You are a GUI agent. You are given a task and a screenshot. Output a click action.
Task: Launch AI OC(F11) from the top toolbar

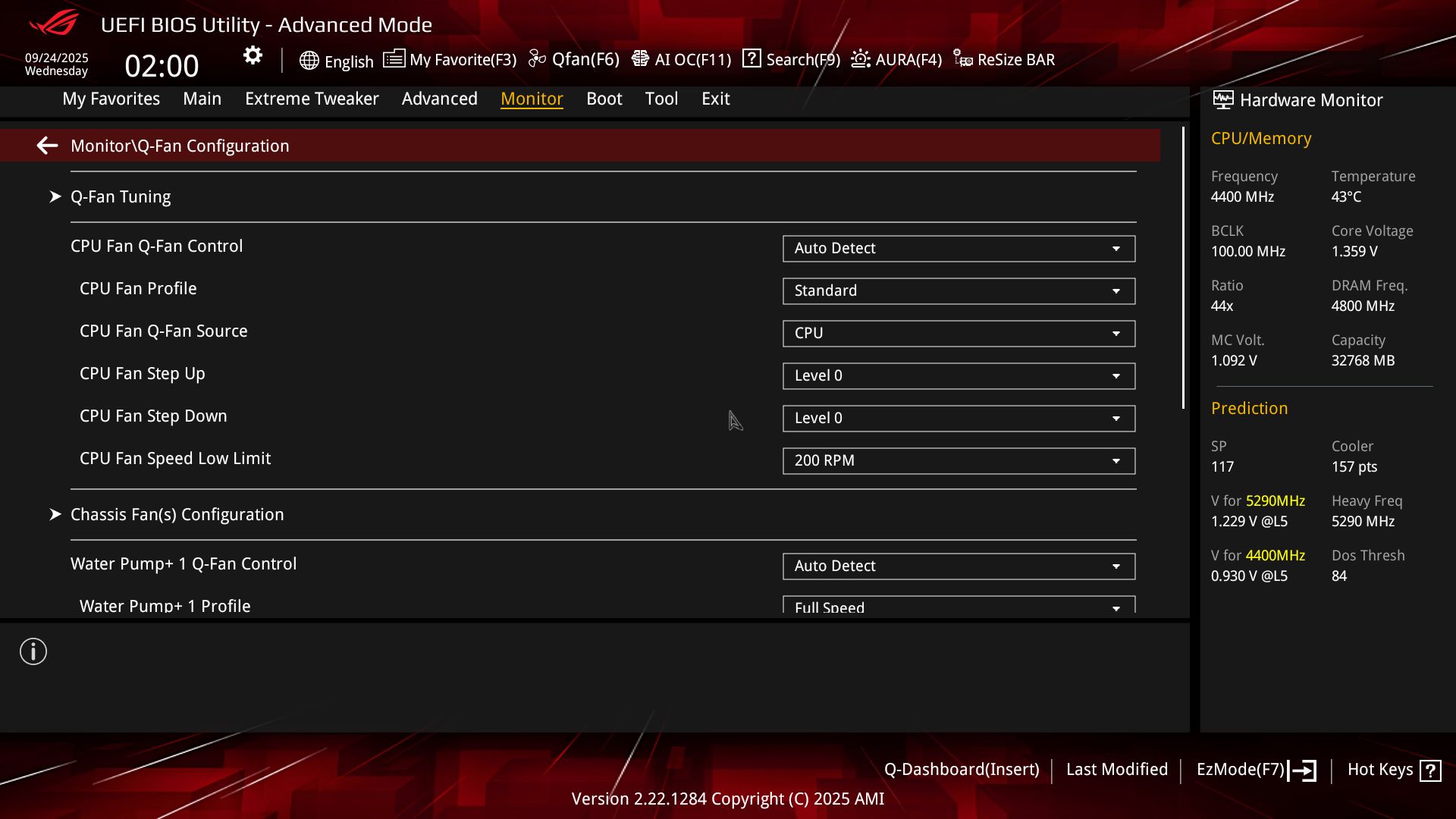click(681, 59)
